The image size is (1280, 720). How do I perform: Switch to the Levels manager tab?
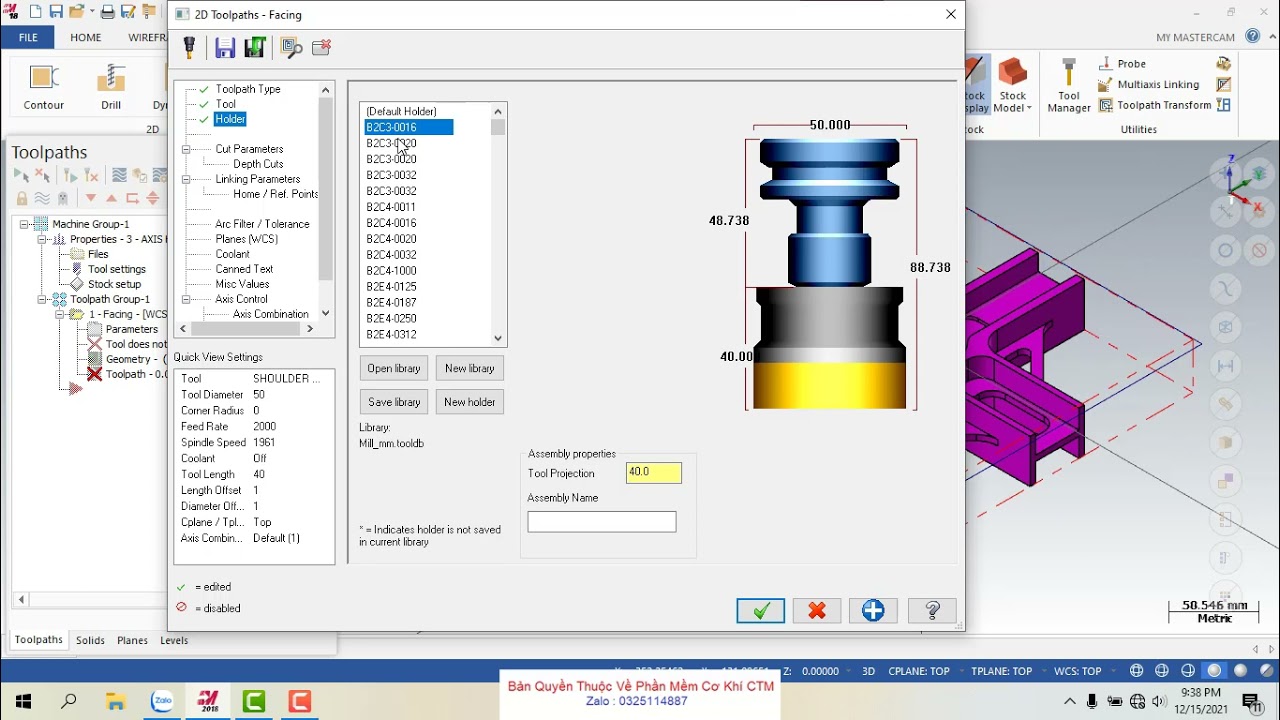tap(174, 640)
